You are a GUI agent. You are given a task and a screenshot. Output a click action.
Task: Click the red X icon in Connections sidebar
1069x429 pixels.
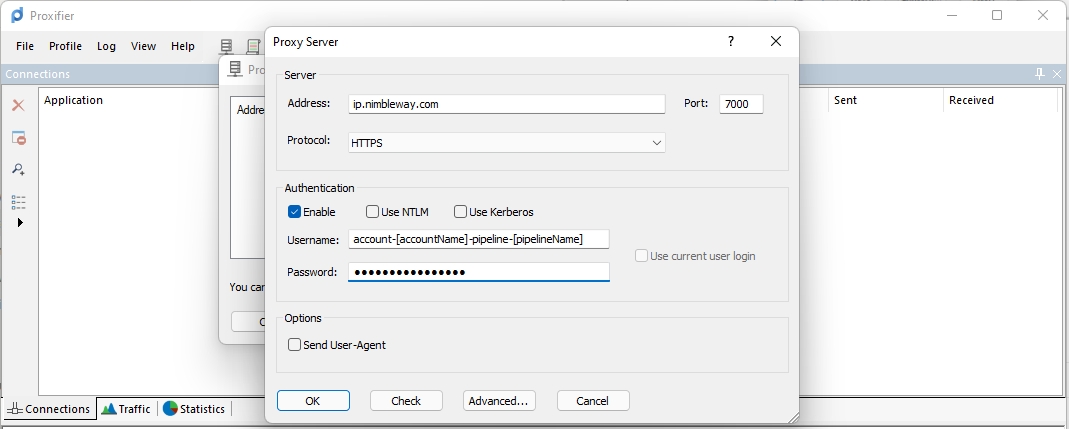coord(18,105)
